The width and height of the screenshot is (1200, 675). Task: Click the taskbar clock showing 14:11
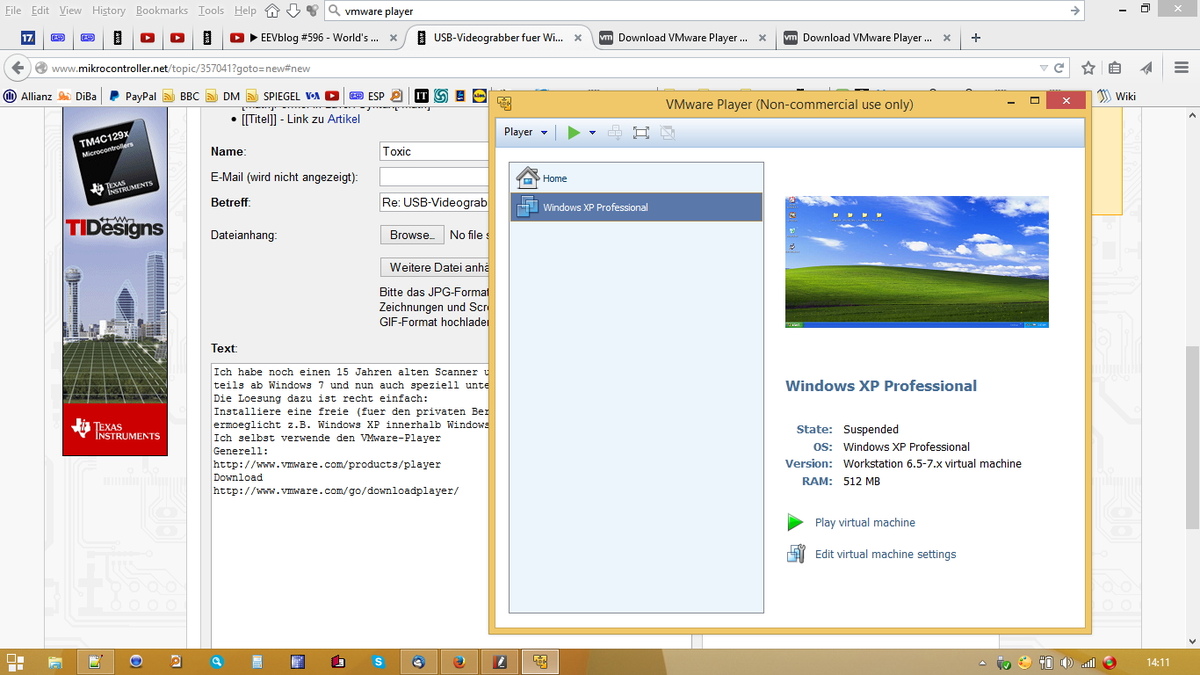coord(1158,662)
